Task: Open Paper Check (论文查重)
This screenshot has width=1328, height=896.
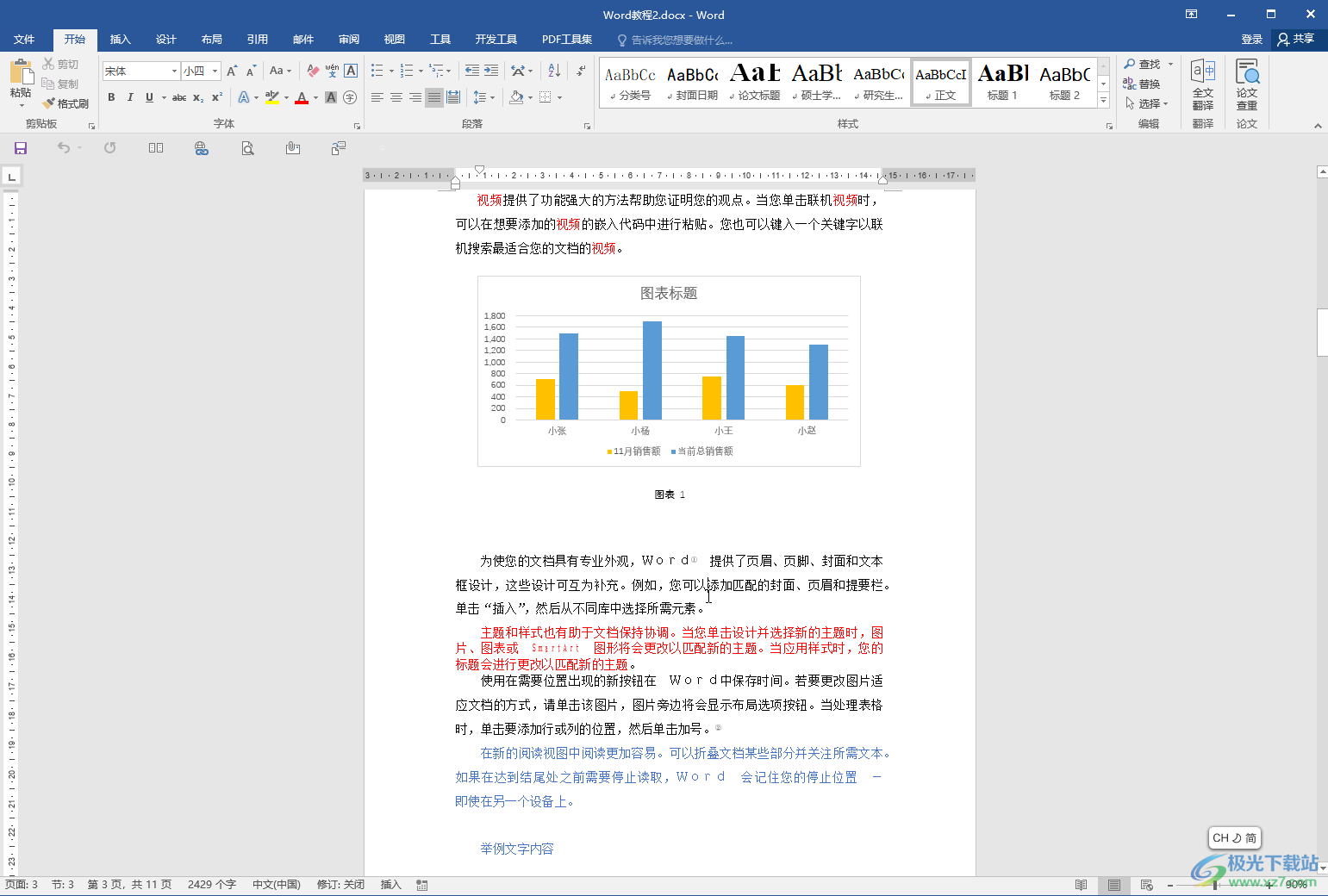Action: [x=1247, y=84]
